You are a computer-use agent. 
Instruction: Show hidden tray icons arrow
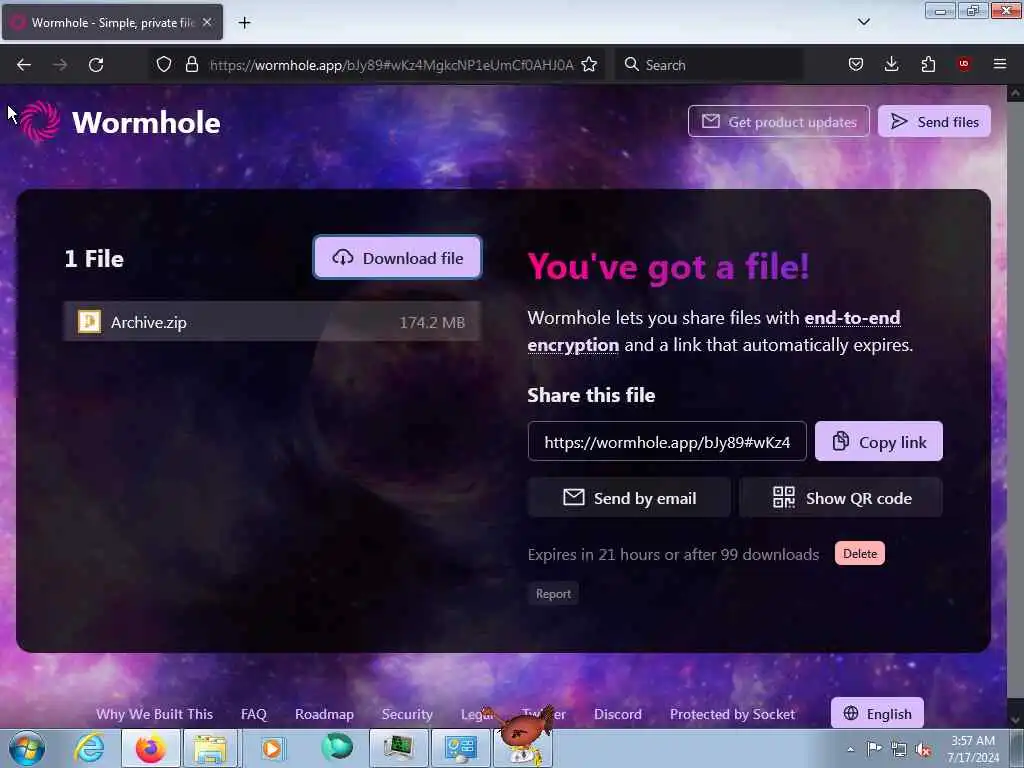coord(850,749)
